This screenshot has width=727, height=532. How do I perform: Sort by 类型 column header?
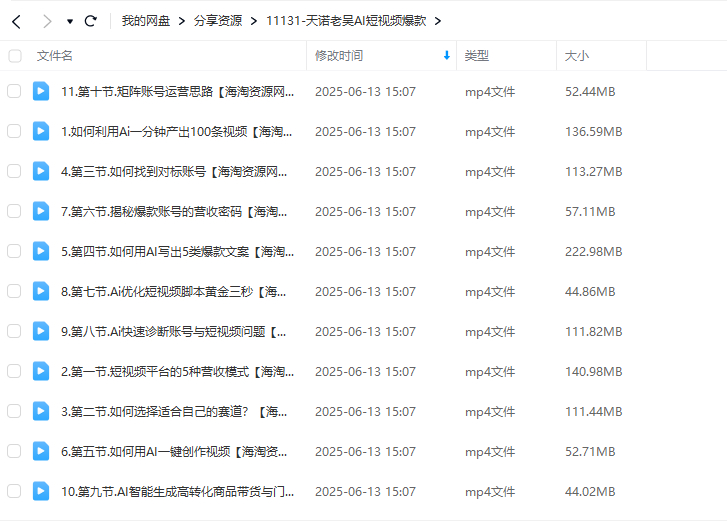click(477, 56)
